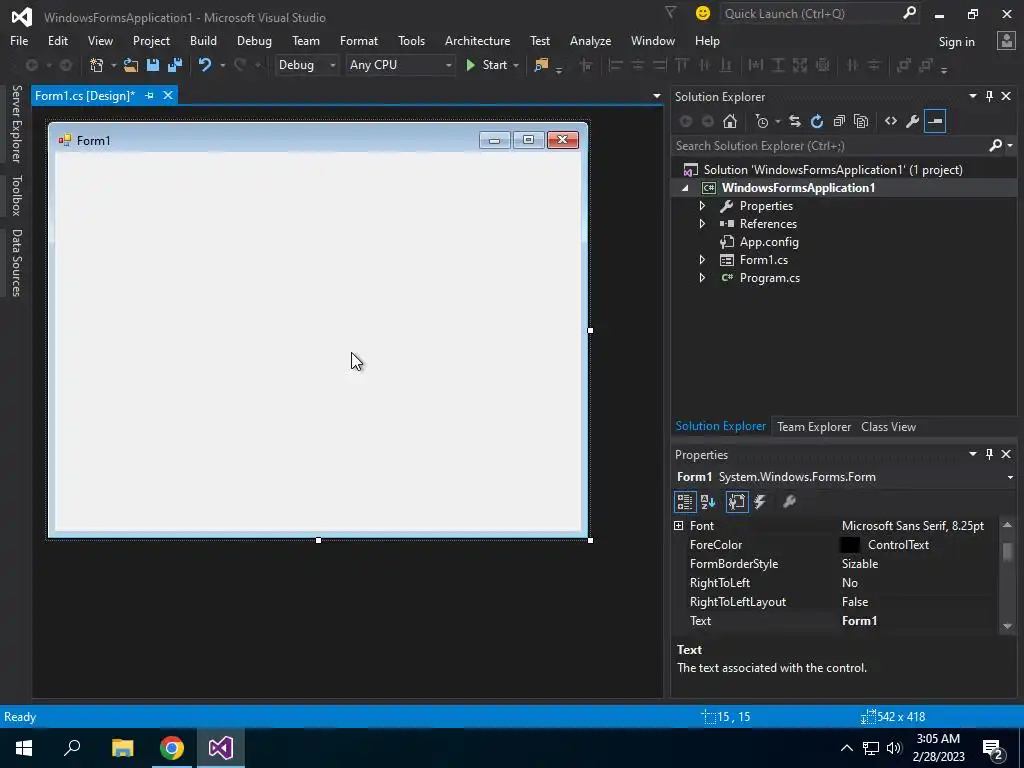Click the notifications flag filter icon in title bar
The height and width of the screenshot is (768, 1024).
click(x=670, y=12)
